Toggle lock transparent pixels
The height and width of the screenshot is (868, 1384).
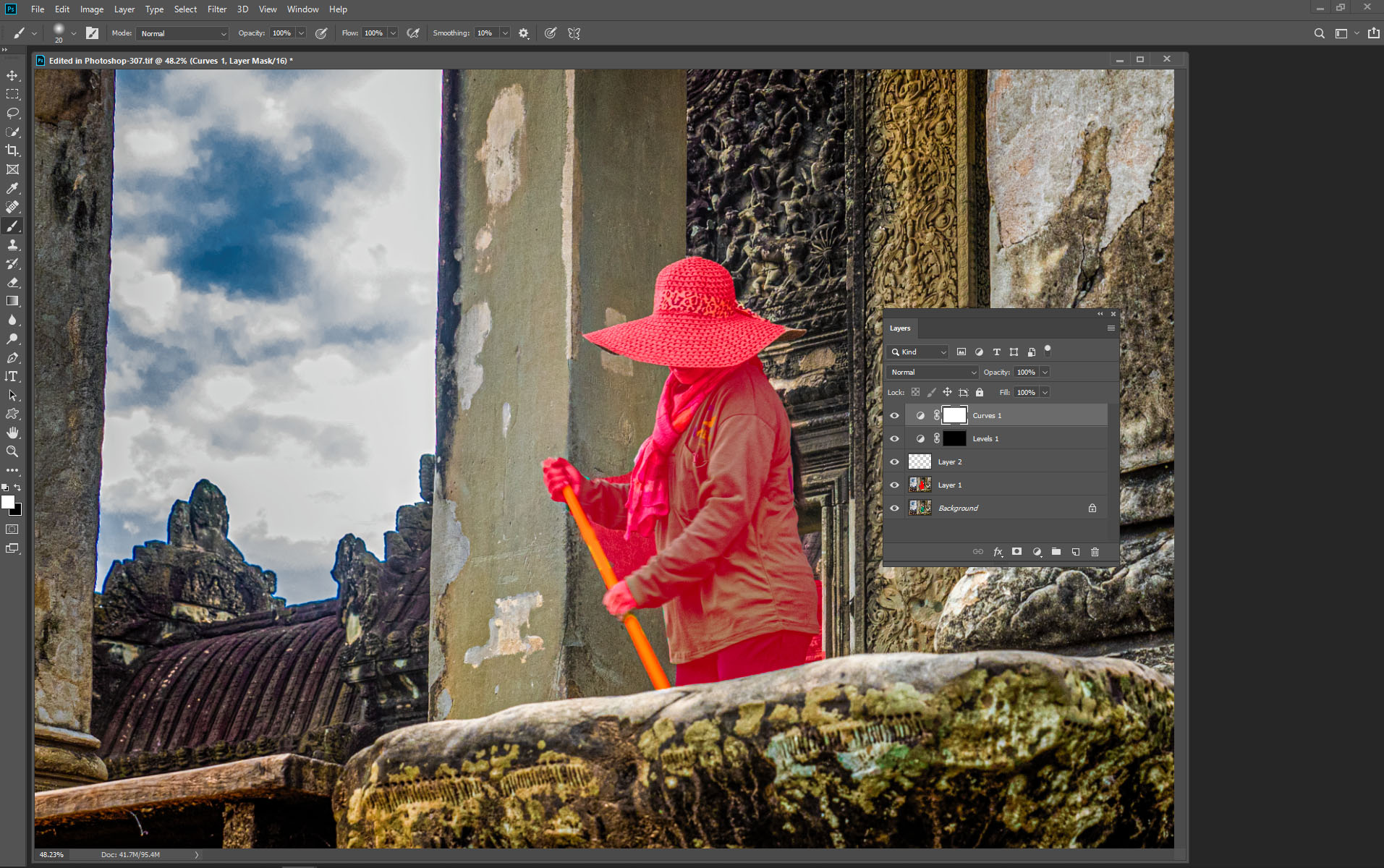tap(915, 392)
